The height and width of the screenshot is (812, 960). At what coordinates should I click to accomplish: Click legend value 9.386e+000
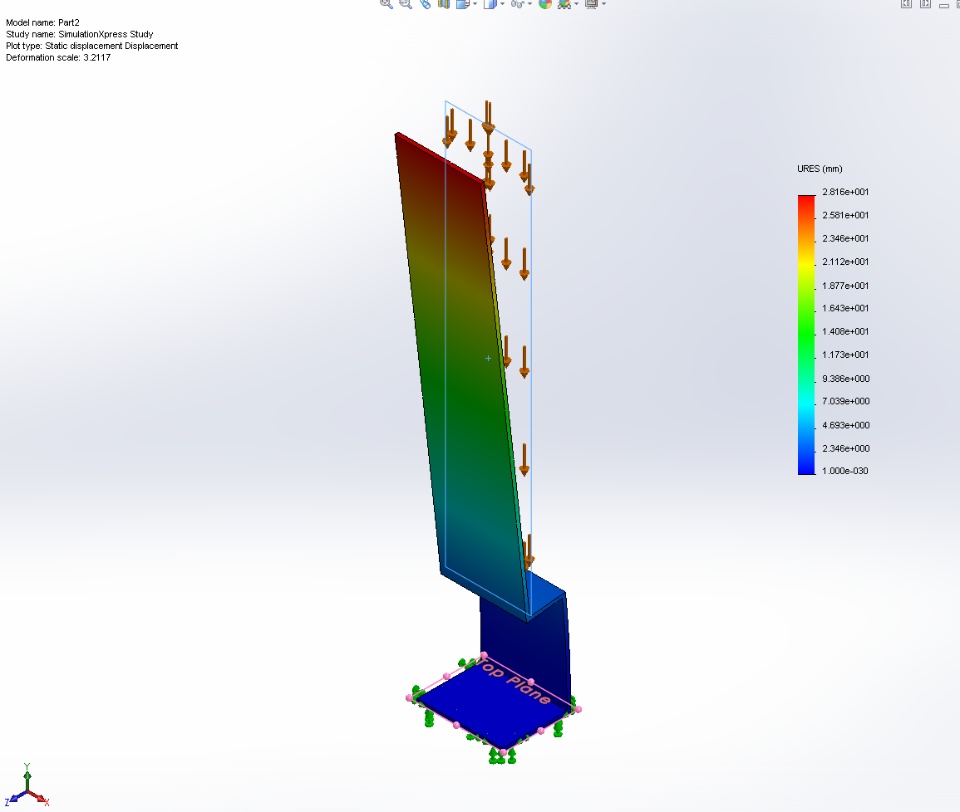[x=846, y=378]
